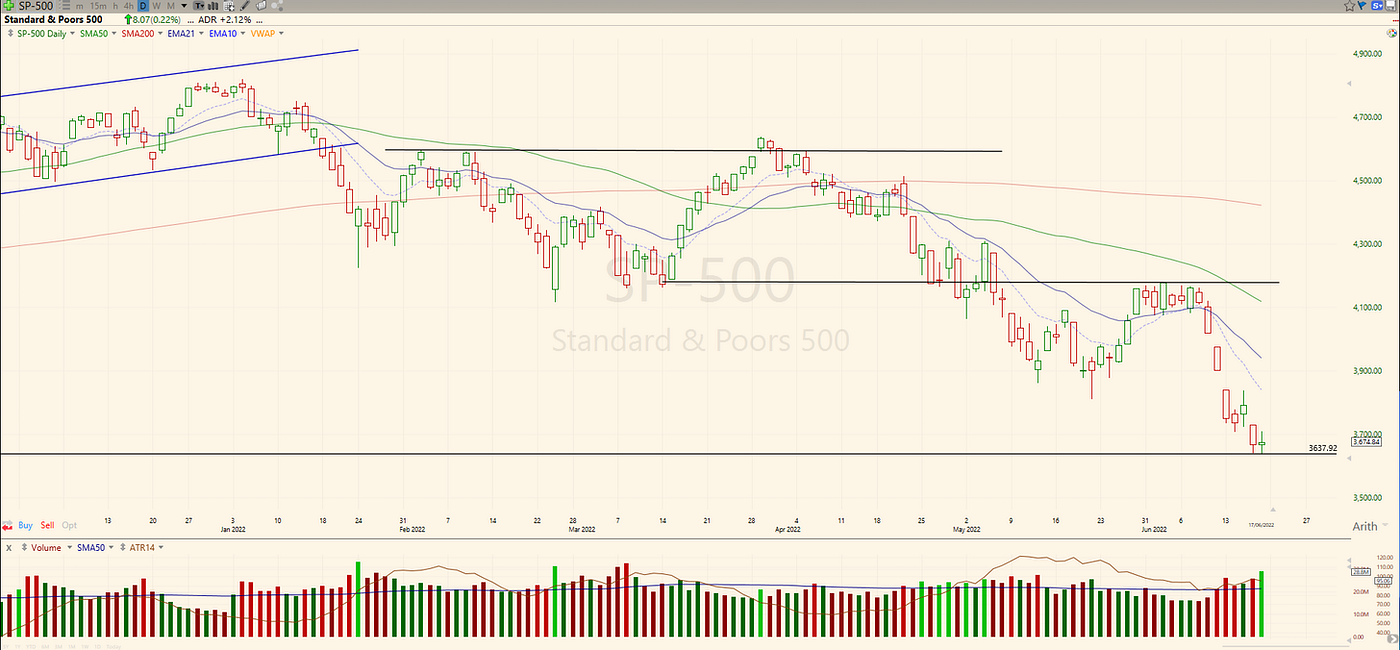Open the Volume indicator dropdown
The image size is (1400, 650).
(70, 547)
